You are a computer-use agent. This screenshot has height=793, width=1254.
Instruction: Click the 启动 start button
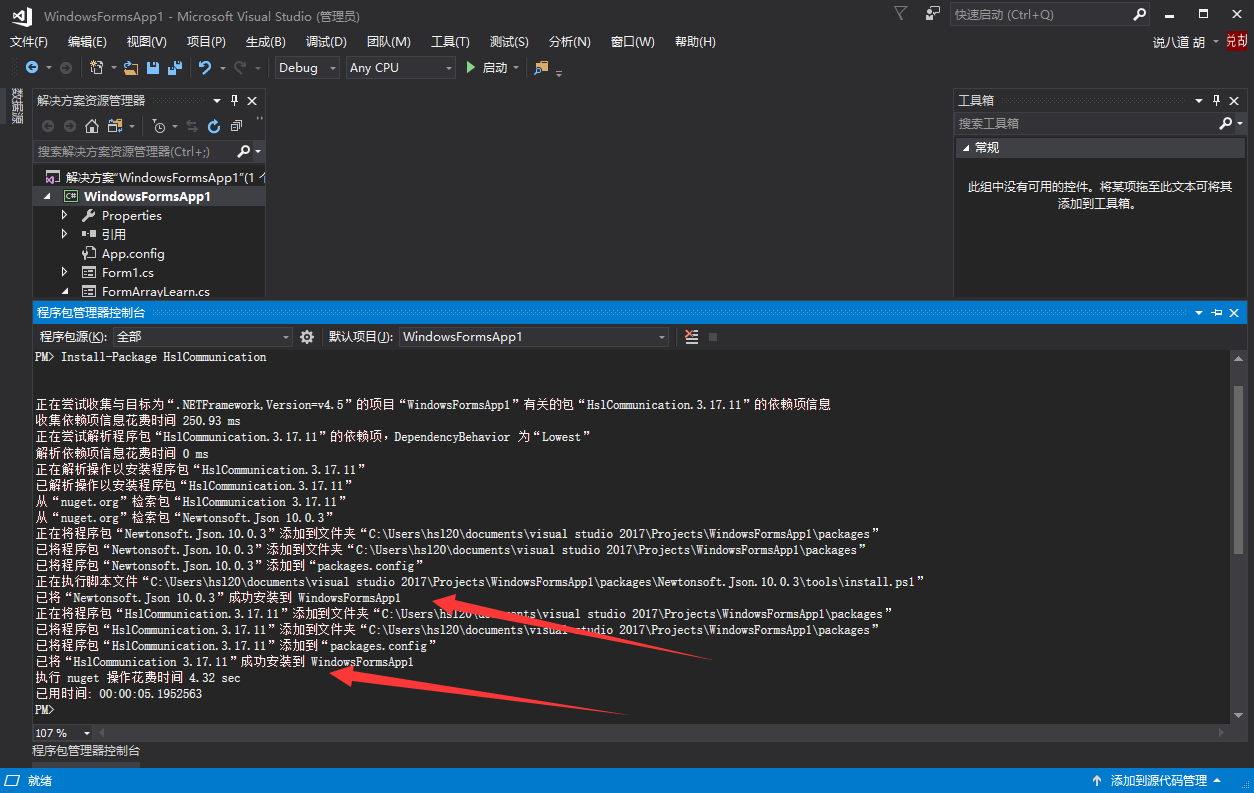[x=486, y=68]
